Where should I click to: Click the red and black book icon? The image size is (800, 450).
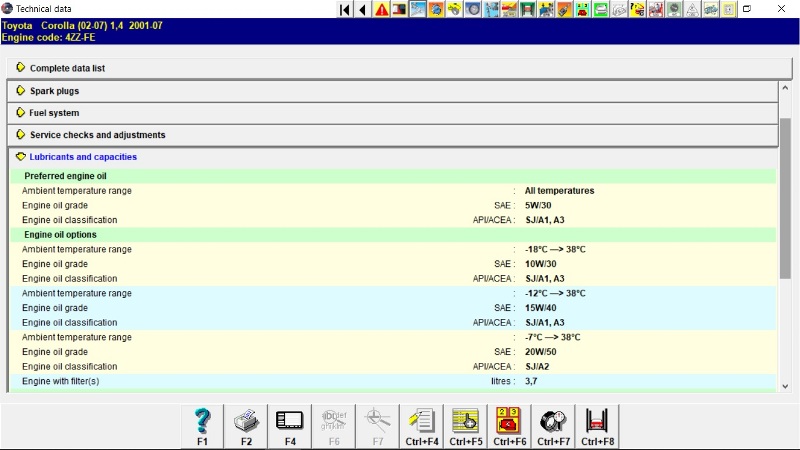399,9
